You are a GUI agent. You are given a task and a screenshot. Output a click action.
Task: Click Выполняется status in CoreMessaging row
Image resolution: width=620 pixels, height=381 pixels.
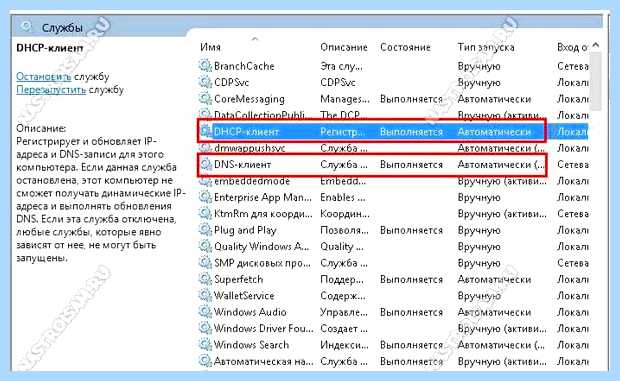pos(411,99)
